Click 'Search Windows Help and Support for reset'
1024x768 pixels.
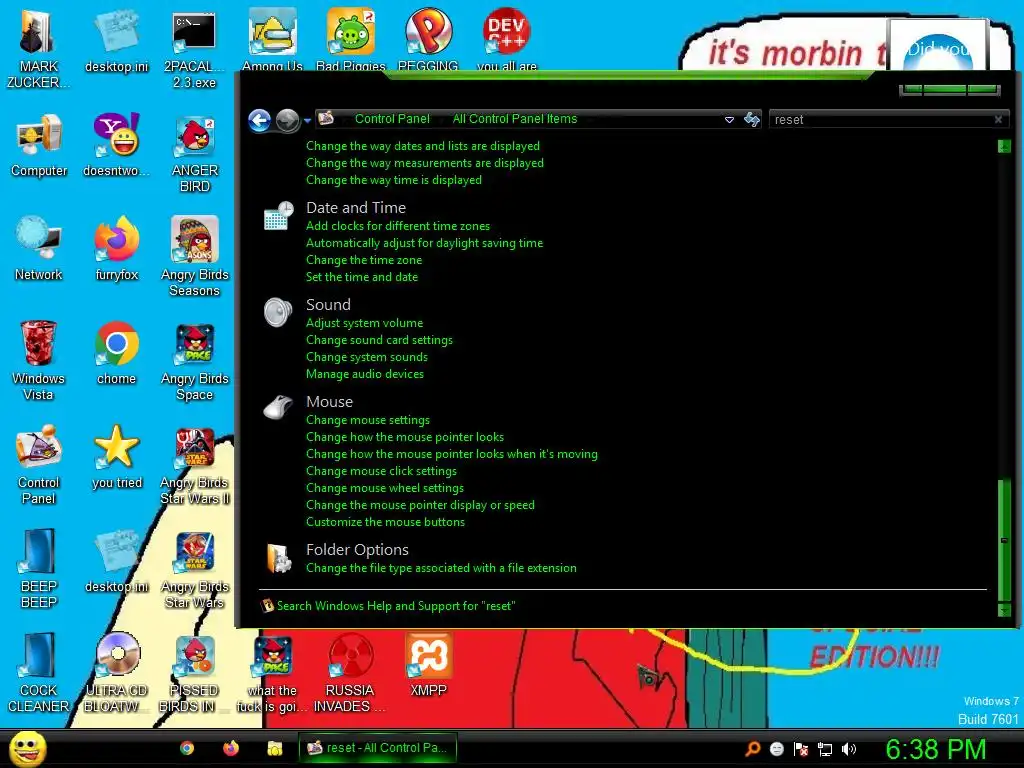click(396, 606)
